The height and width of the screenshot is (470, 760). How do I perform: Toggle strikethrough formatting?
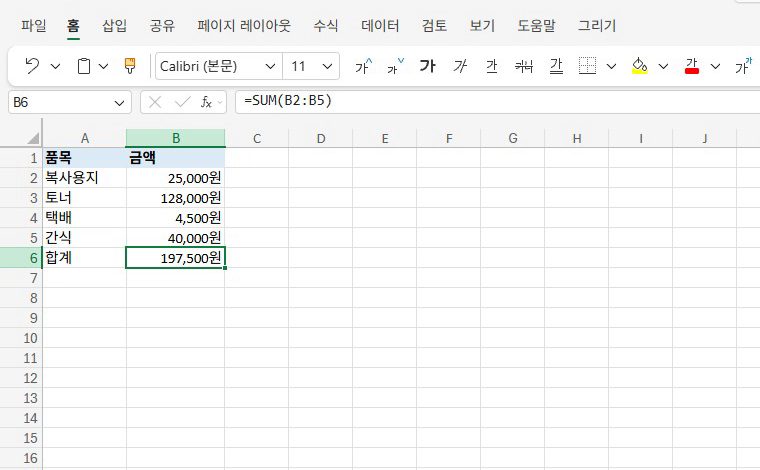[x=524, y=66]
